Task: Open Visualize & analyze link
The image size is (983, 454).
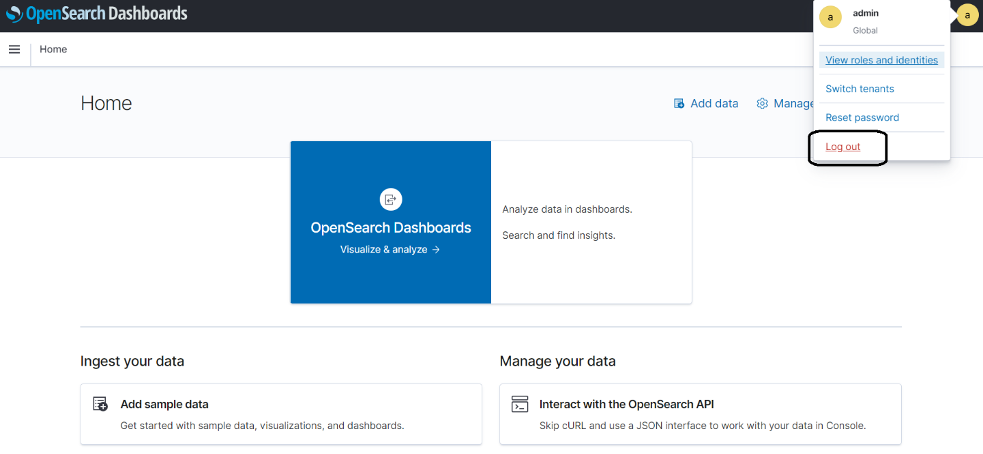Action: (x=390, y=250)
